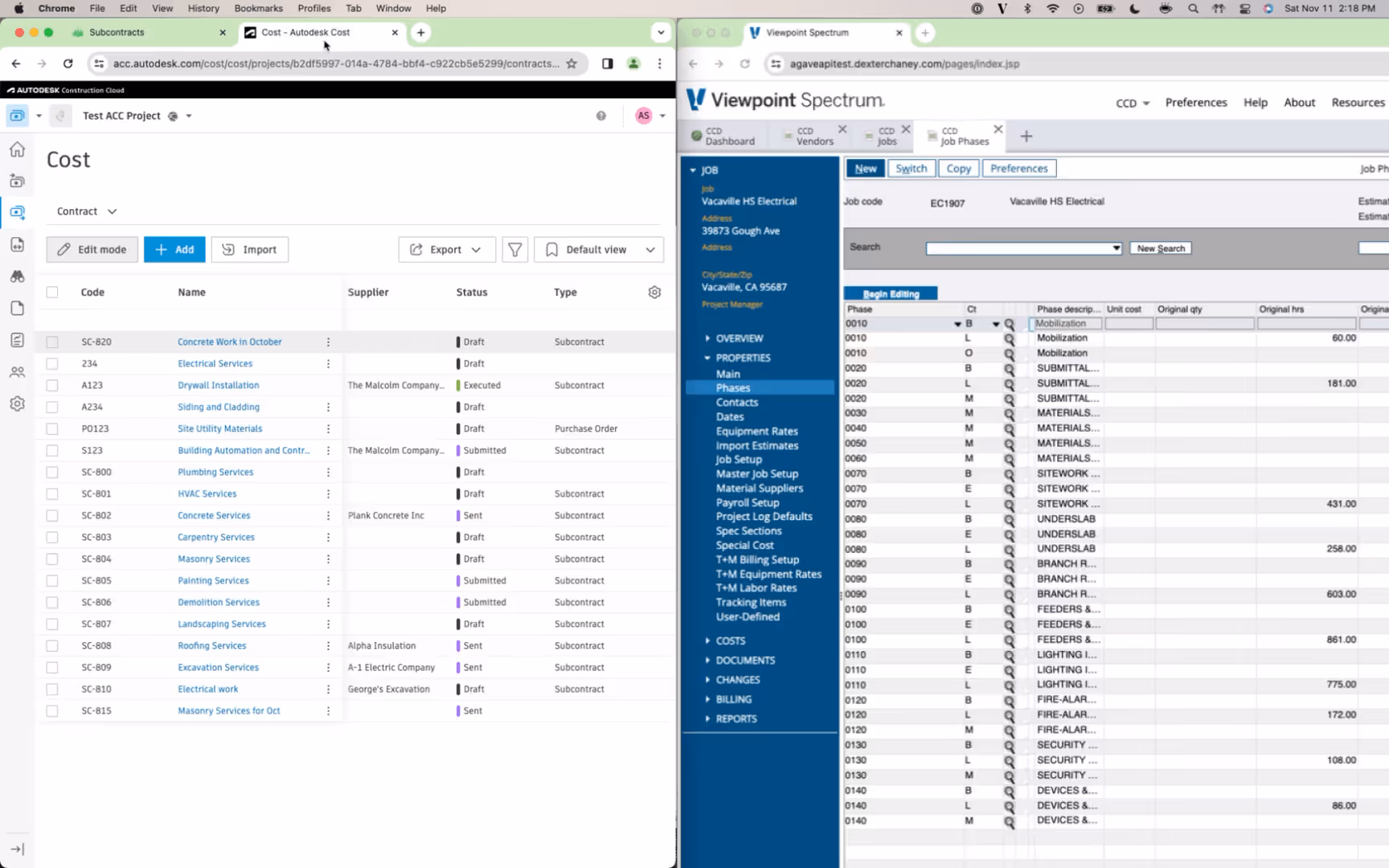Switch to the CCD Jobs tab

(886, 136)
